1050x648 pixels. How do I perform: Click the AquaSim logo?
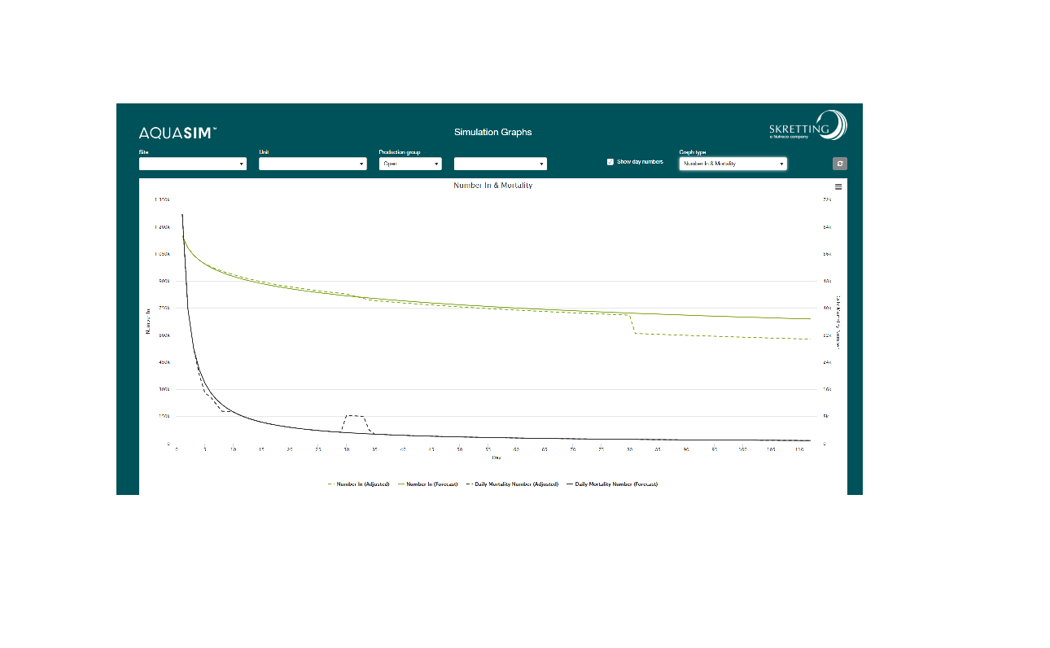click(x=177, y=132)
